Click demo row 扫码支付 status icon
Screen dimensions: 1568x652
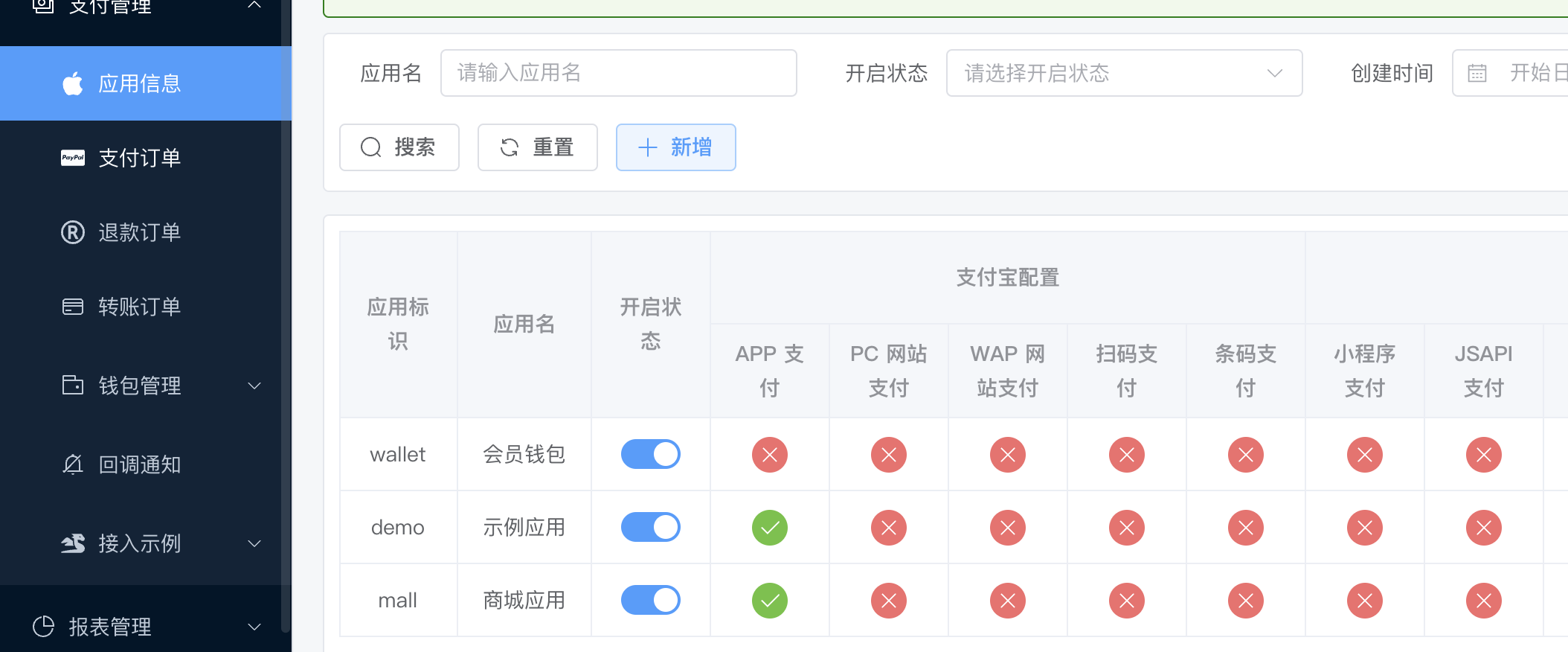(x=1127, y=528)
